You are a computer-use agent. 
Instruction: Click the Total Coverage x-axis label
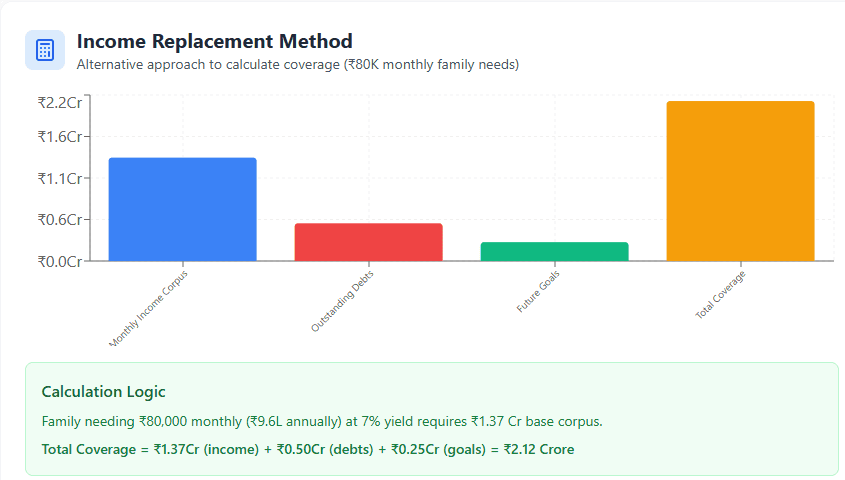(x=720, y=295)
